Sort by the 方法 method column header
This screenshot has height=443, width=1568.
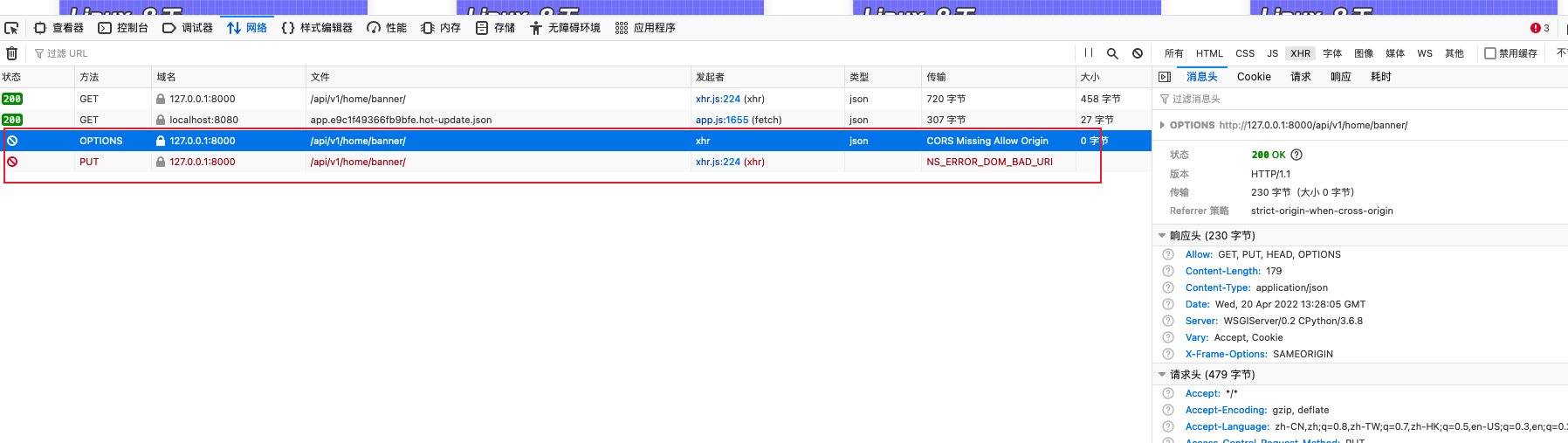(x=113, y=77)
